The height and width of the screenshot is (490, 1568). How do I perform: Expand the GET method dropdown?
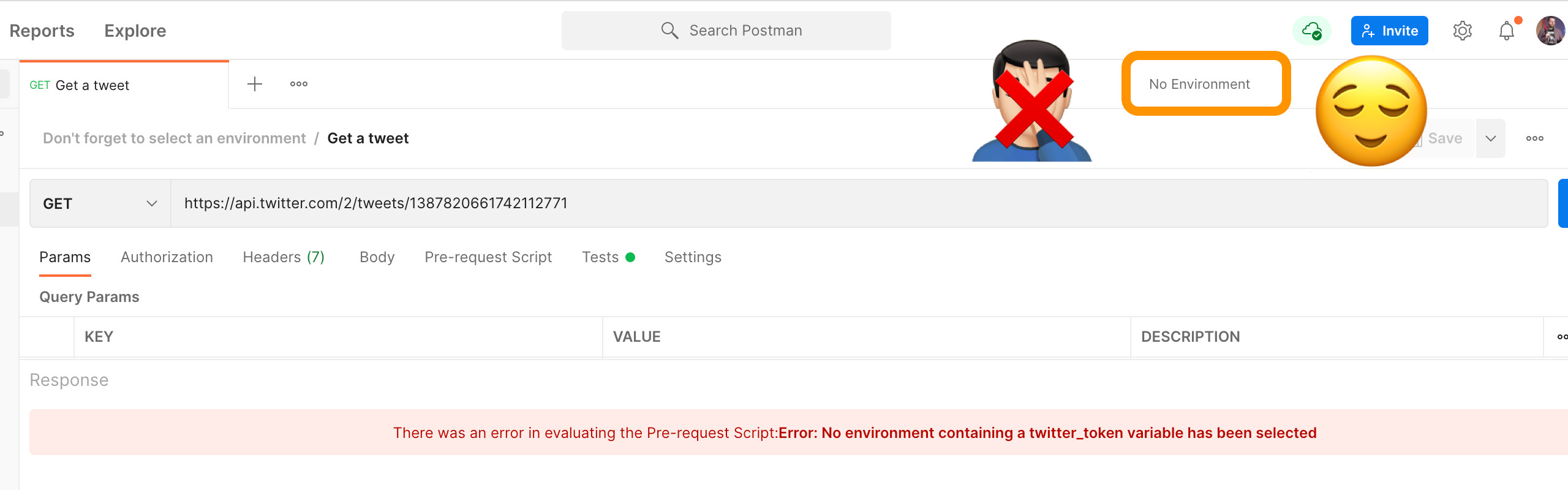100,203
